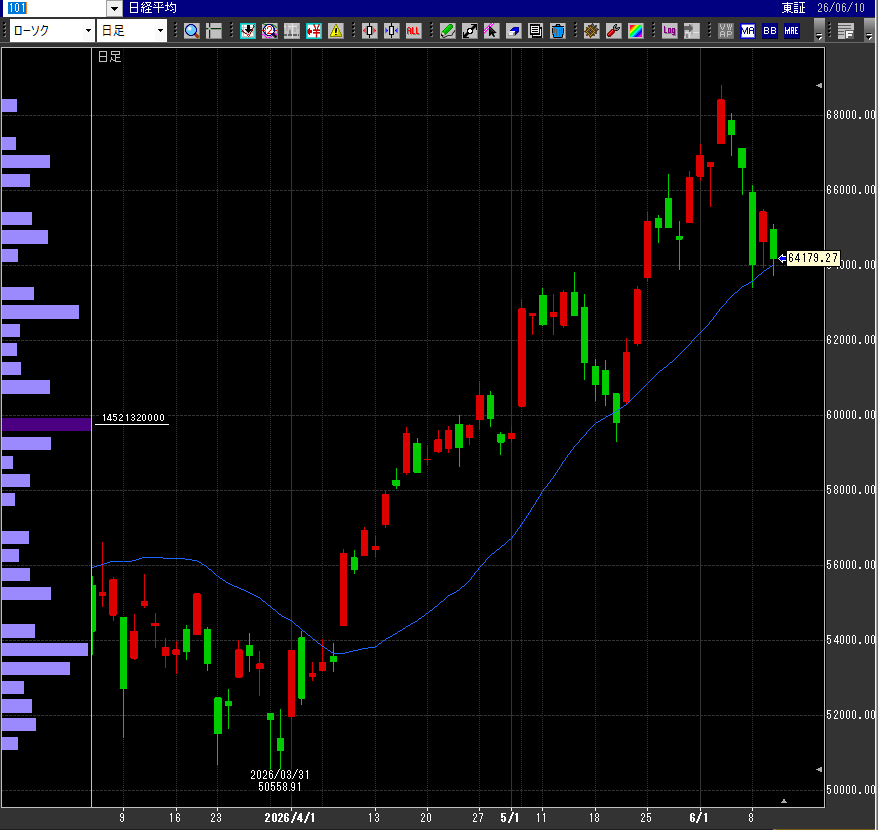Click the chart download arrow icon

point(247,31)
